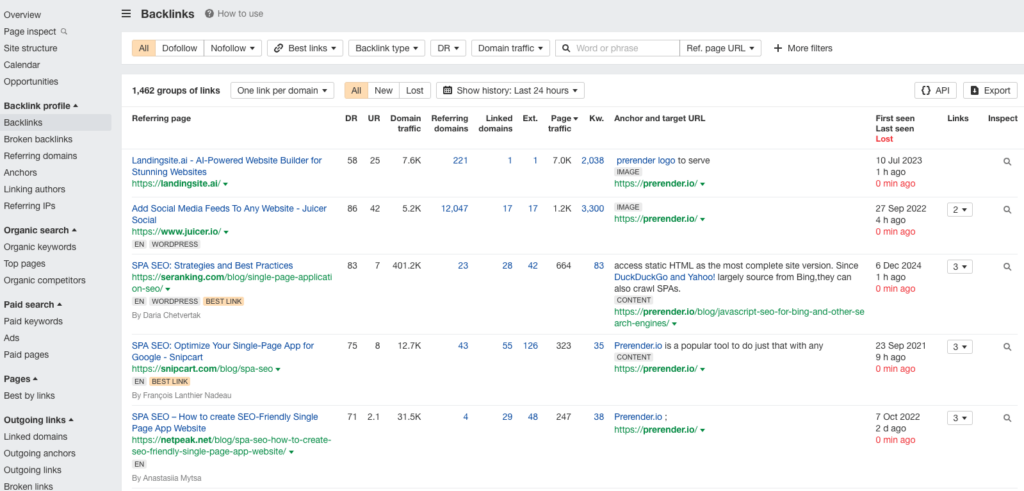Collapse the Pages sidebar section
1024x491 pixels.
click(x=20, y=379)
